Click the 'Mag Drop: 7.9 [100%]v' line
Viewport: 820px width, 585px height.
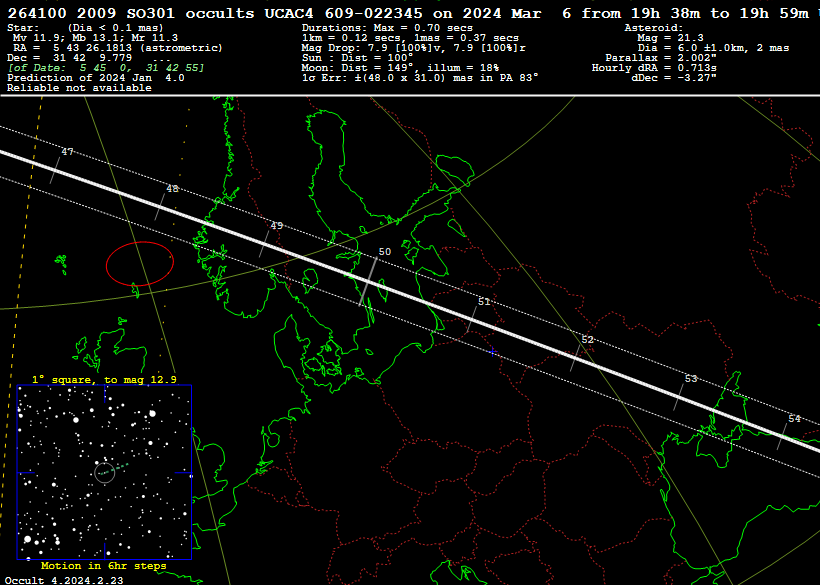point(414,48)
